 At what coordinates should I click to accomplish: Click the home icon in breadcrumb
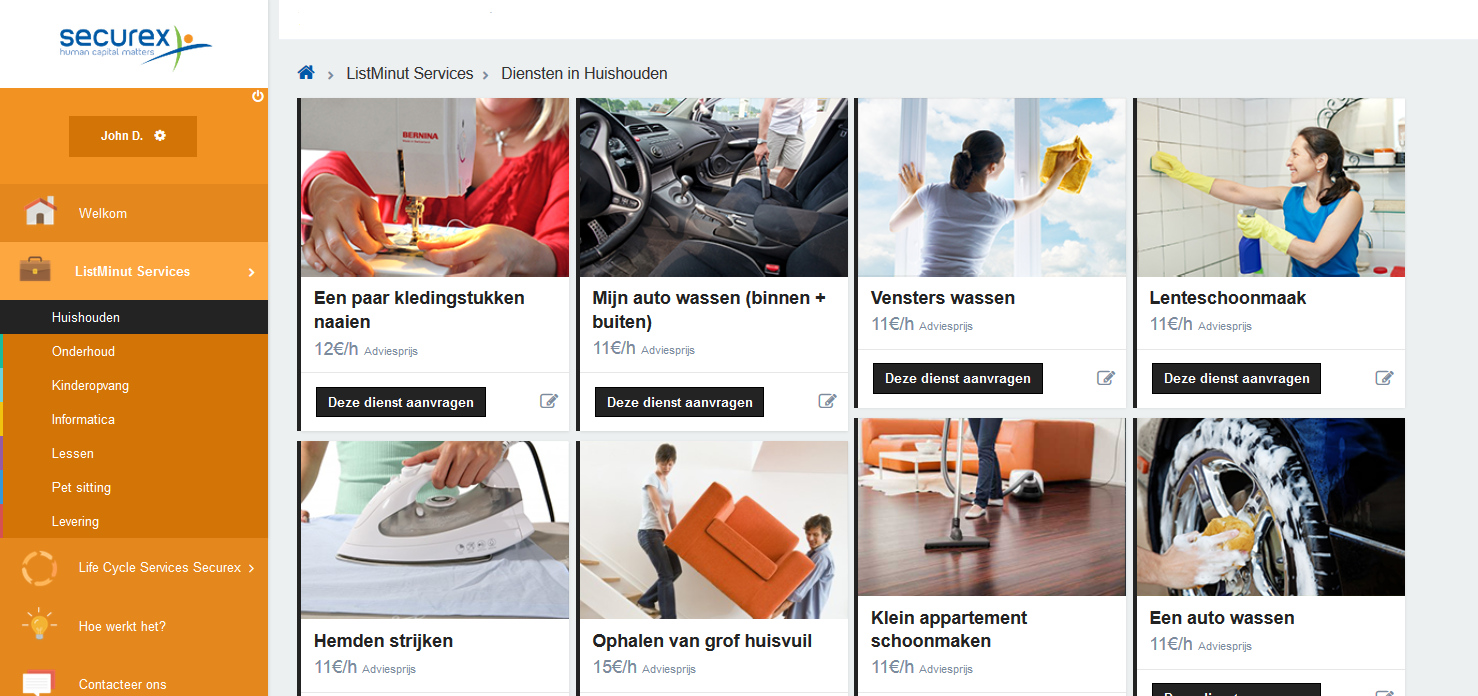point(306,73)
